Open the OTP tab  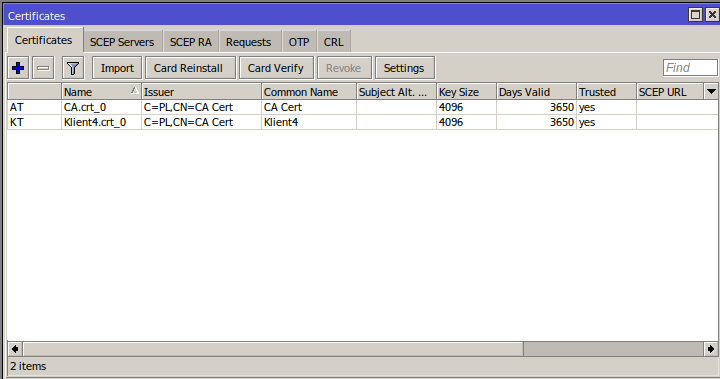pyautogui.click(x=299, y=42)
